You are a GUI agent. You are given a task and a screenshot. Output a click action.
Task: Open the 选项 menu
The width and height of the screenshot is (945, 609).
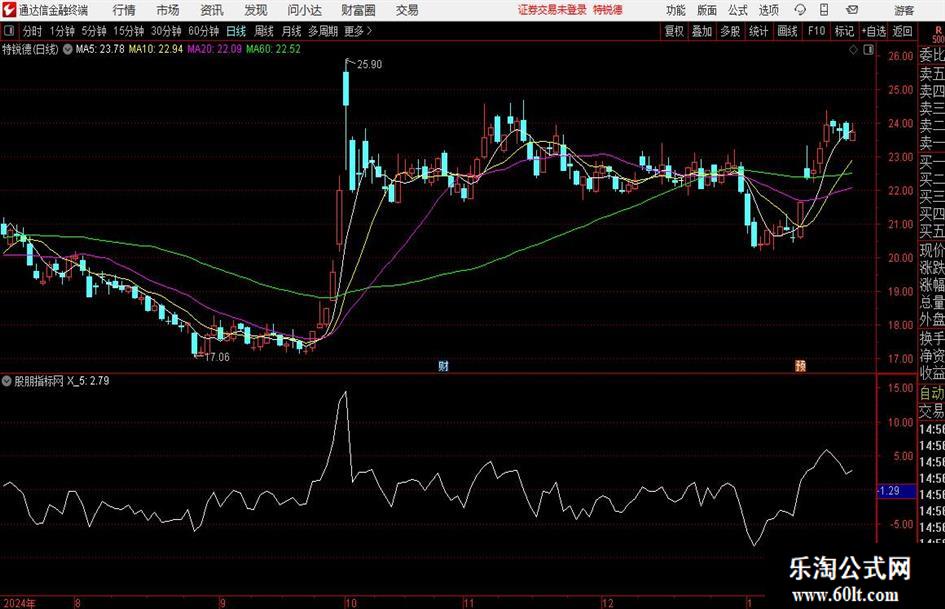point(769,10)
